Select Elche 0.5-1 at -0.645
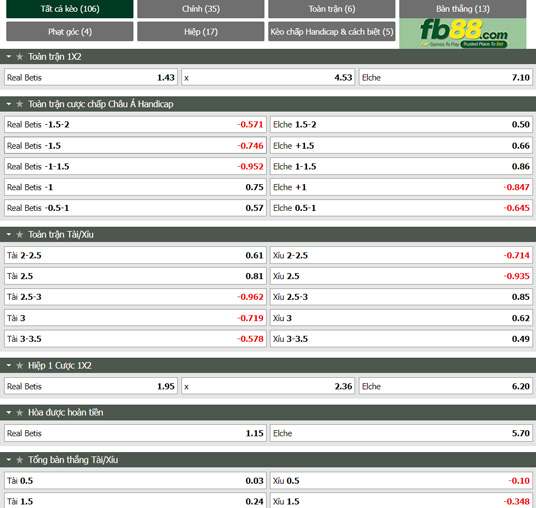 [401, 208]
